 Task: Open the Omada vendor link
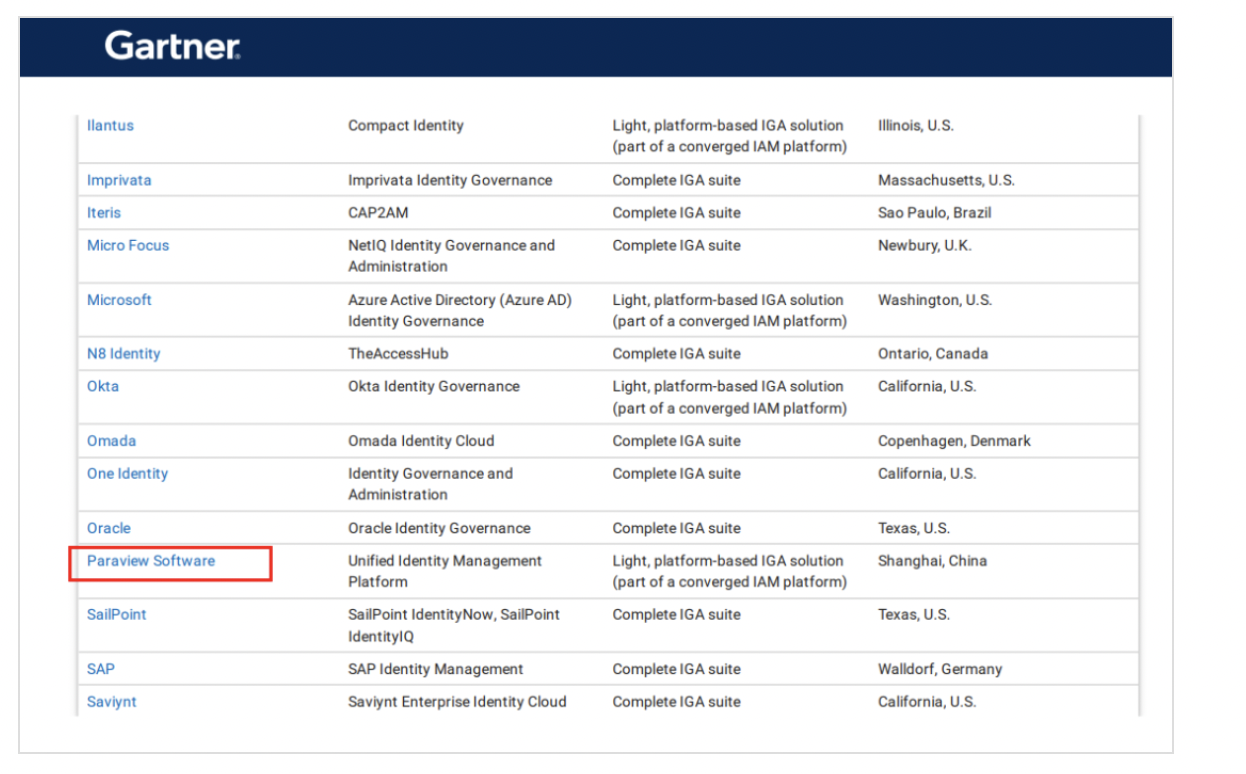111,441
